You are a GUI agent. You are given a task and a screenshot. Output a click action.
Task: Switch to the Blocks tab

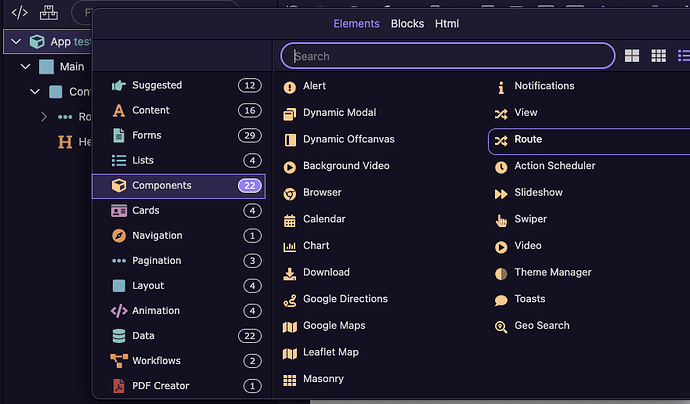pyautogui.click(x=407, y=24)
